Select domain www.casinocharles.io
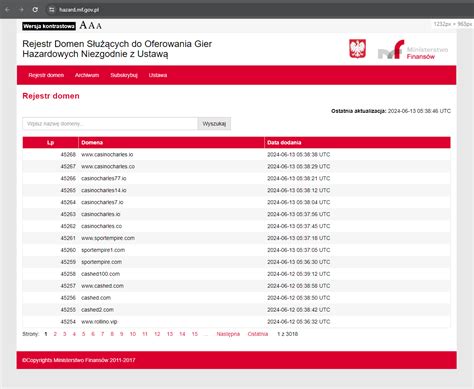Viewport: 474px width, 389px height. (x=107, y=155)
